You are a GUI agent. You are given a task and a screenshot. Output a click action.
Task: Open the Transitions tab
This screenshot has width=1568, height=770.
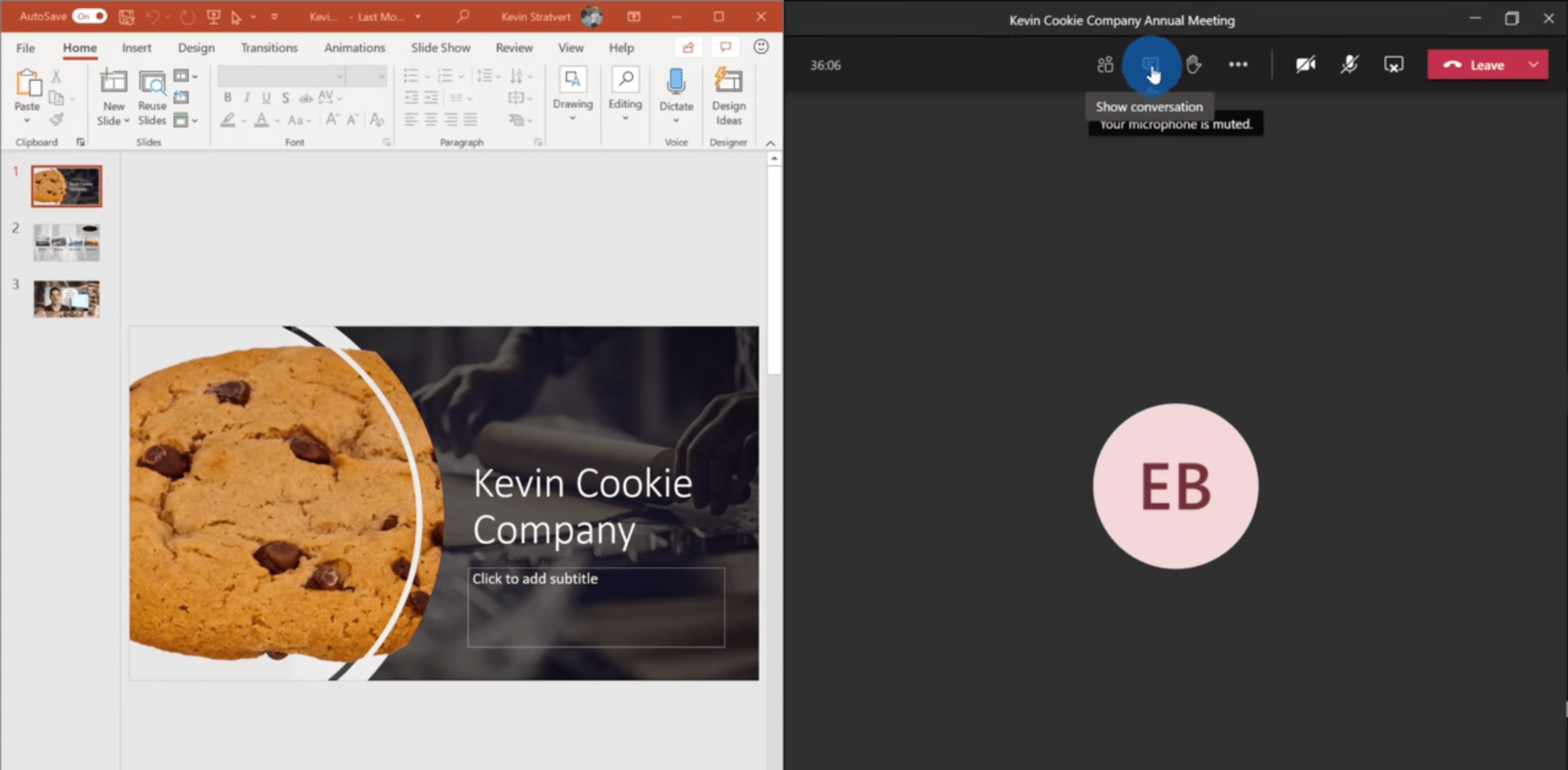pos(269,48)
